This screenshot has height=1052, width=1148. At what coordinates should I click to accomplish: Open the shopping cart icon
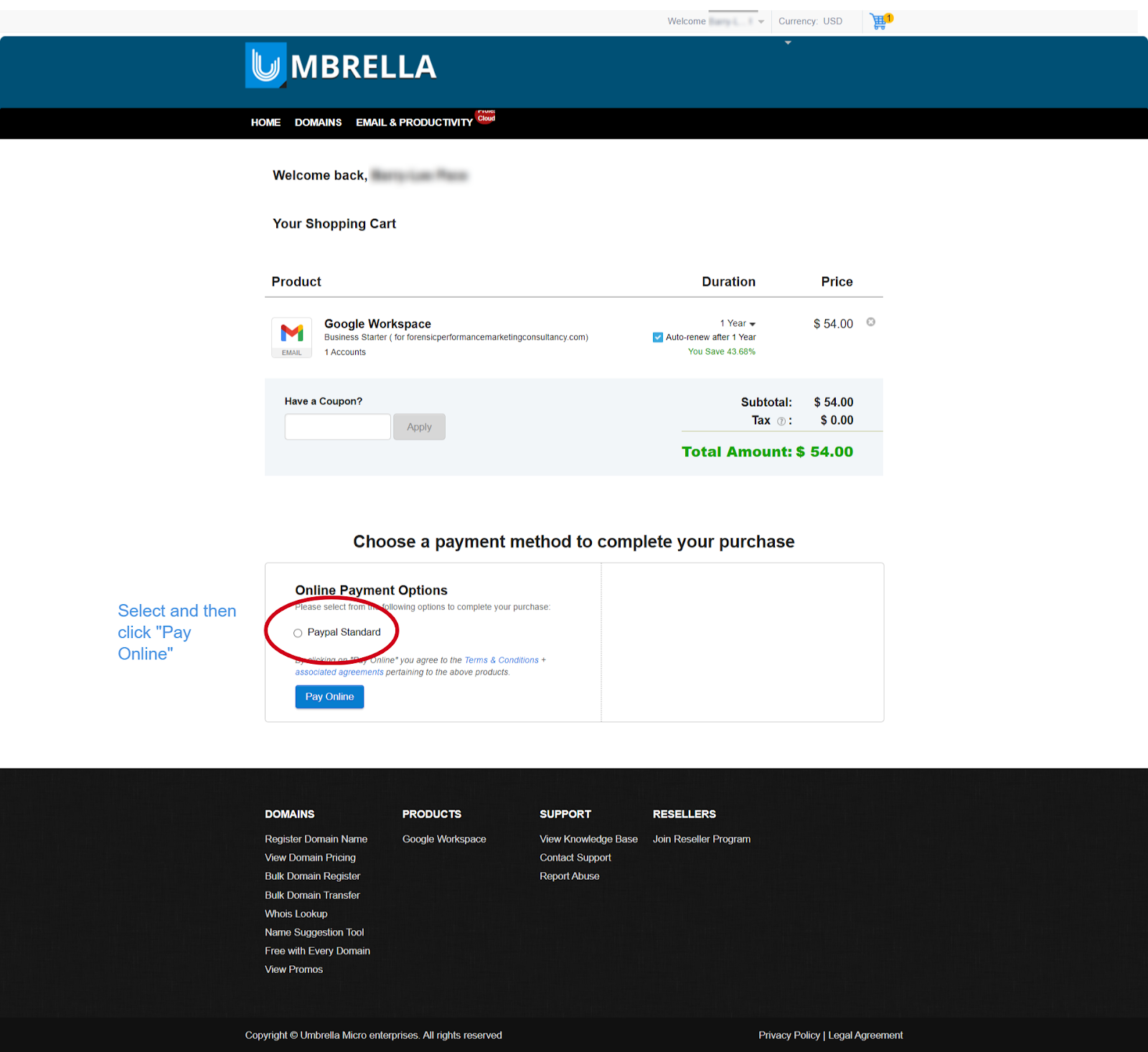click(x=880, y=21)
